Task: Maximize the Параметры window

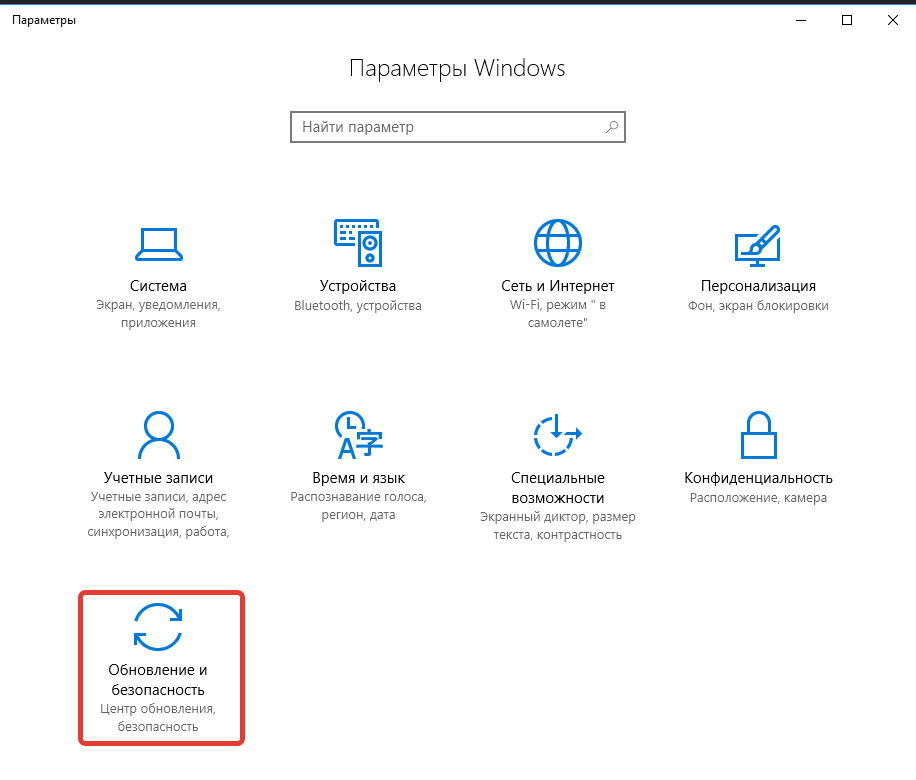Action: pyautogui.click(x=846, y=20)
